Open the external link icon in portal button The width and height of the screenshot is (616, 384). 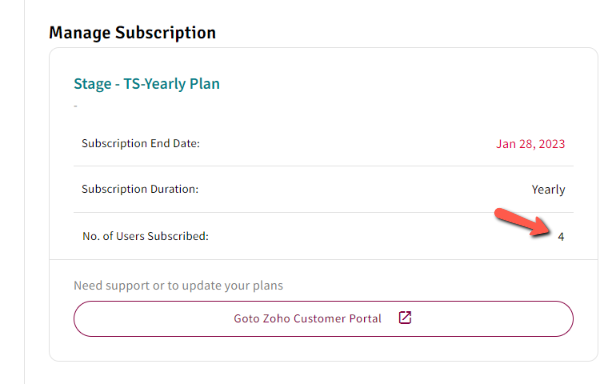coord(405,318)
